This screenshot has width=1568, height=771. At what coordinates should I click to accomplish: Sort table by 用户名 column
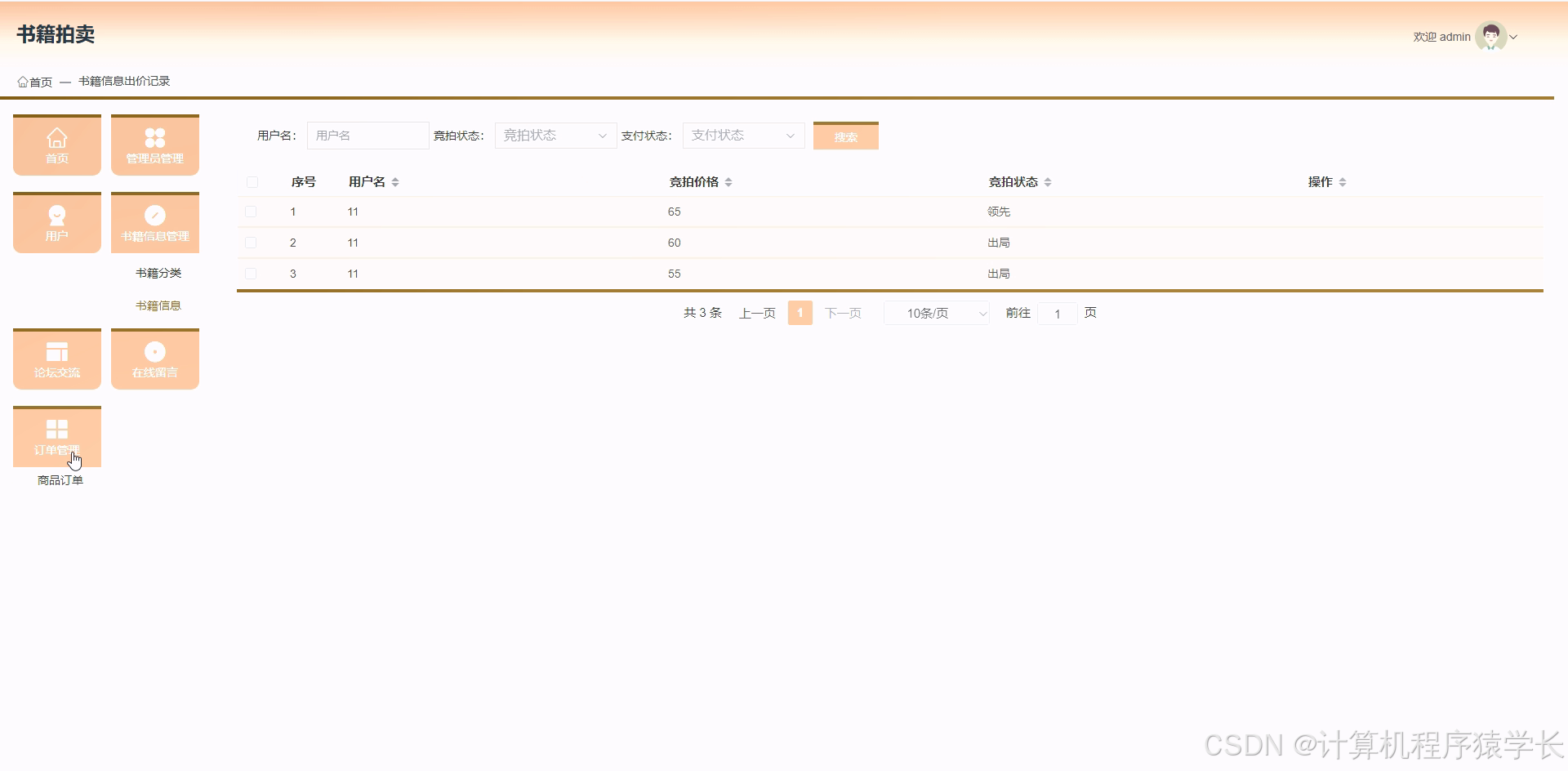395,182
